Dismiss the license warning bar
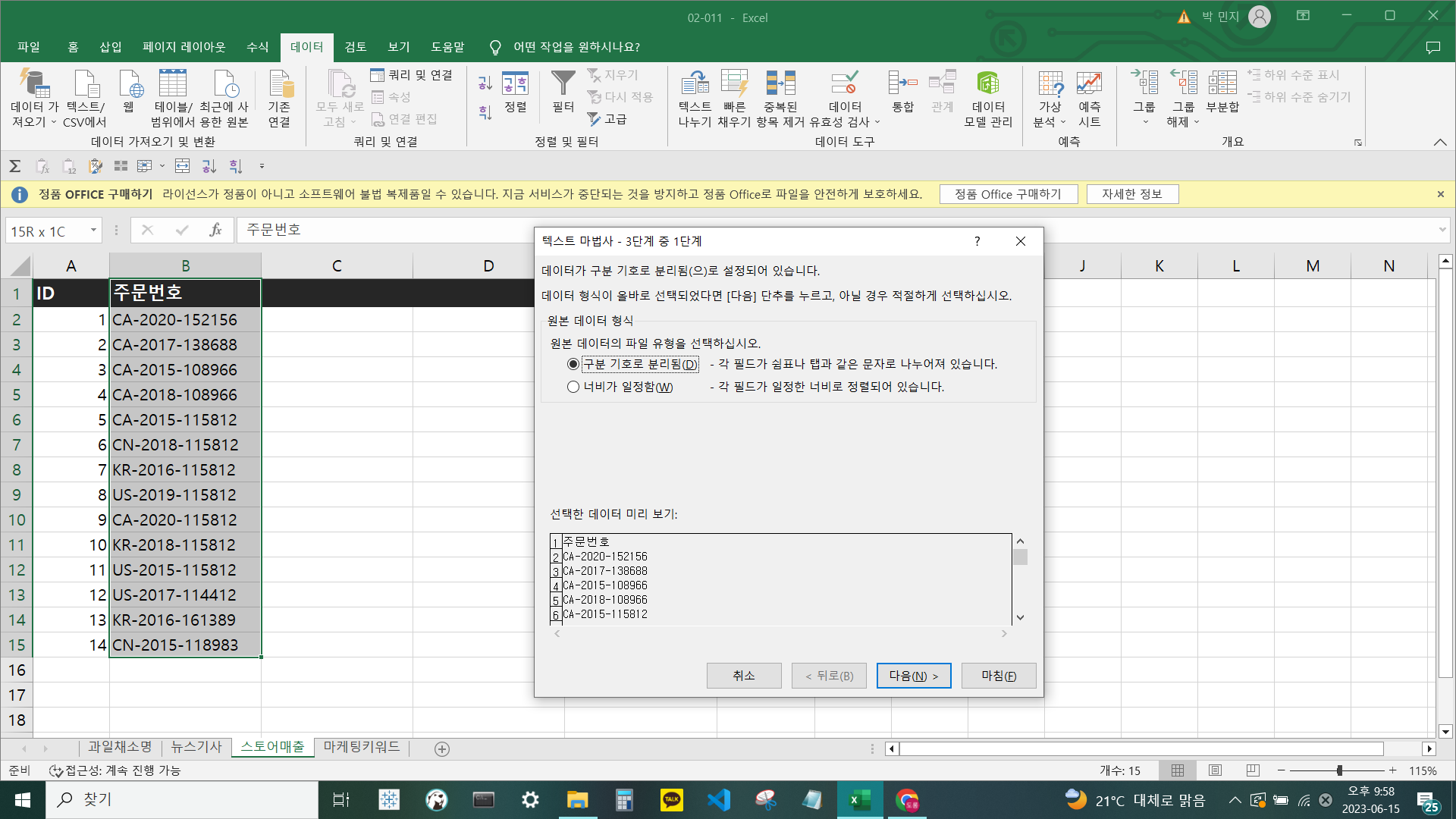Screen dimensions: 1456x819 (x=1440, y=194)
